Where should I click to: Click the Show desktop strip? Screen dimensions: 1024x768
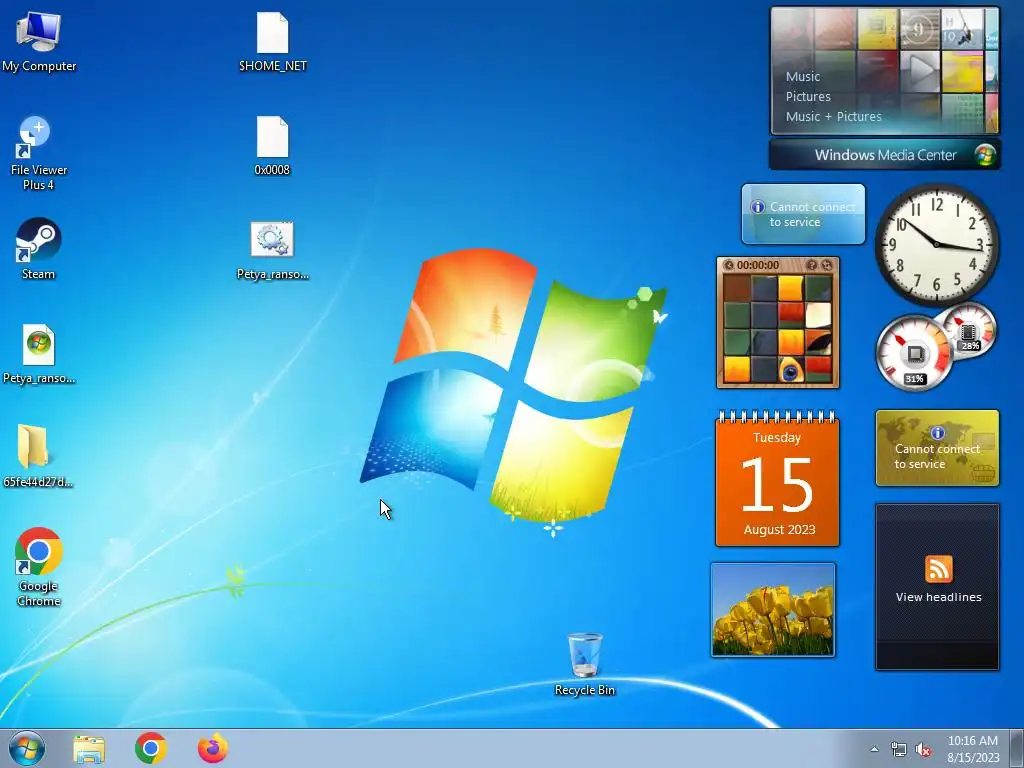(1017, 748)
